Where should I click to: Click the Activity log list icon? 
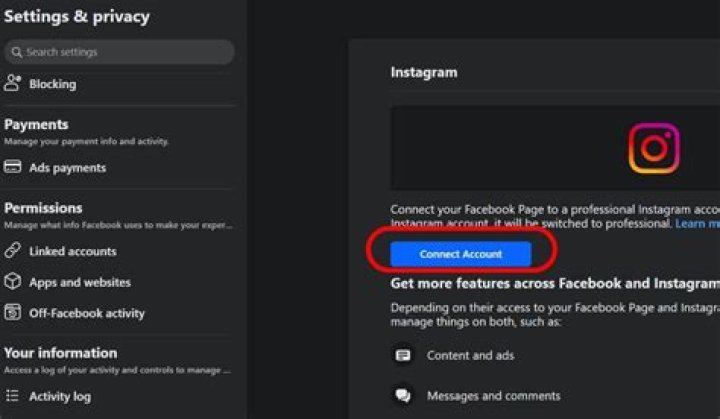(13, 396)
